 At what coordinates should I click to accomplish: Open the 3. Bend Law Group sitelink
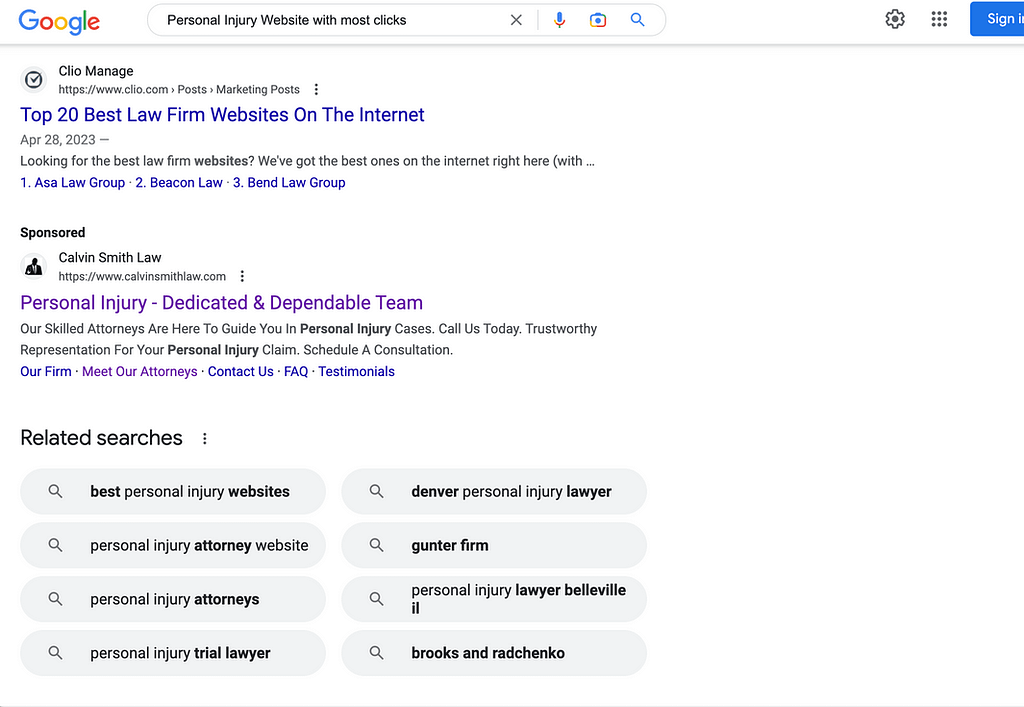coord(289,183)
